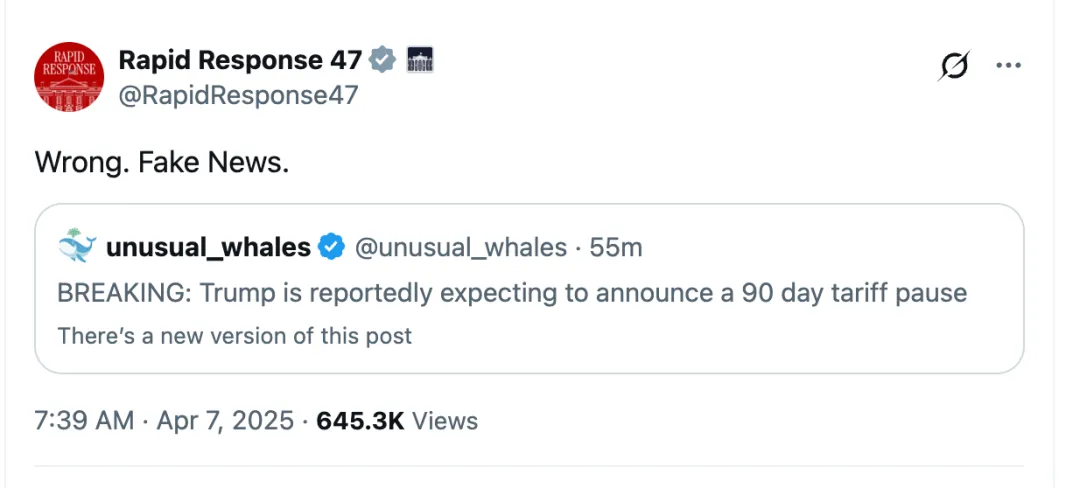1080x488 pixels.
Task: Click the White House affiliation badge icon
Action: [x=419, y=60]
